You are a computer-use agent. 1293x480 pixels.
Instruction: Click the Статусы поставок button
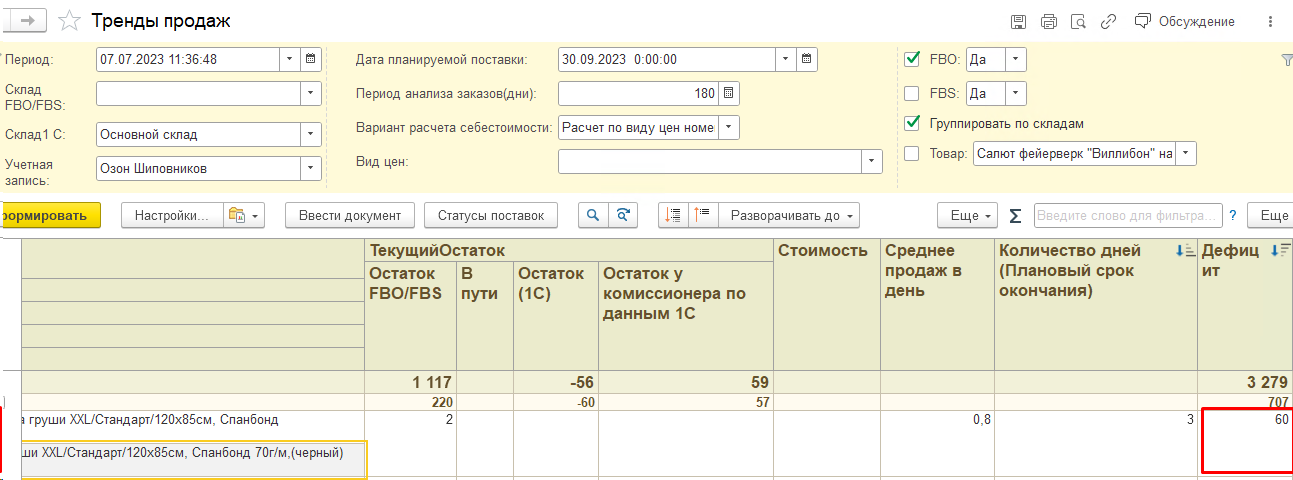491,215
